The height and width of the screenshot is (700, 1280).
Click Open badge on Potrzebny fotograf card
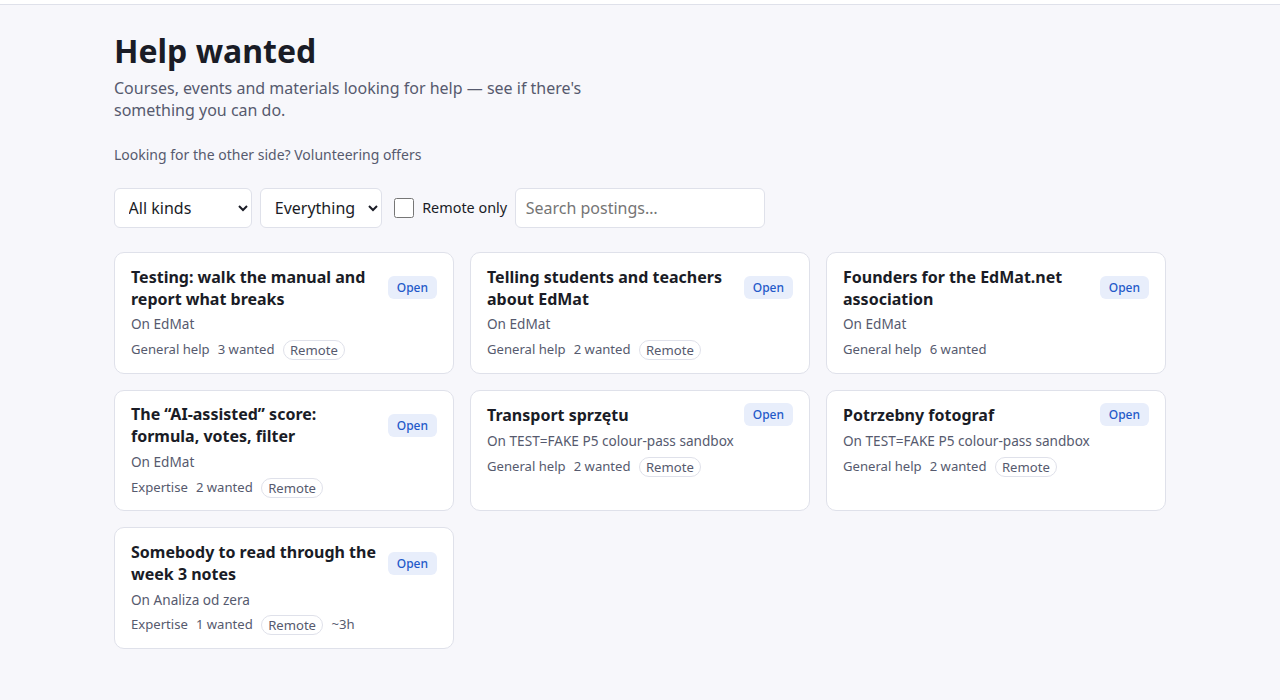point(1124,415)
